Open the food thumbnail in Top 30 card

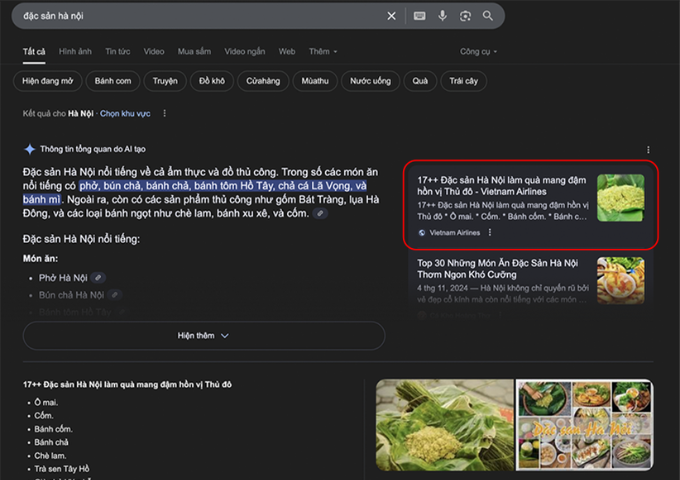pyautogui.click(x=621, y=281)
